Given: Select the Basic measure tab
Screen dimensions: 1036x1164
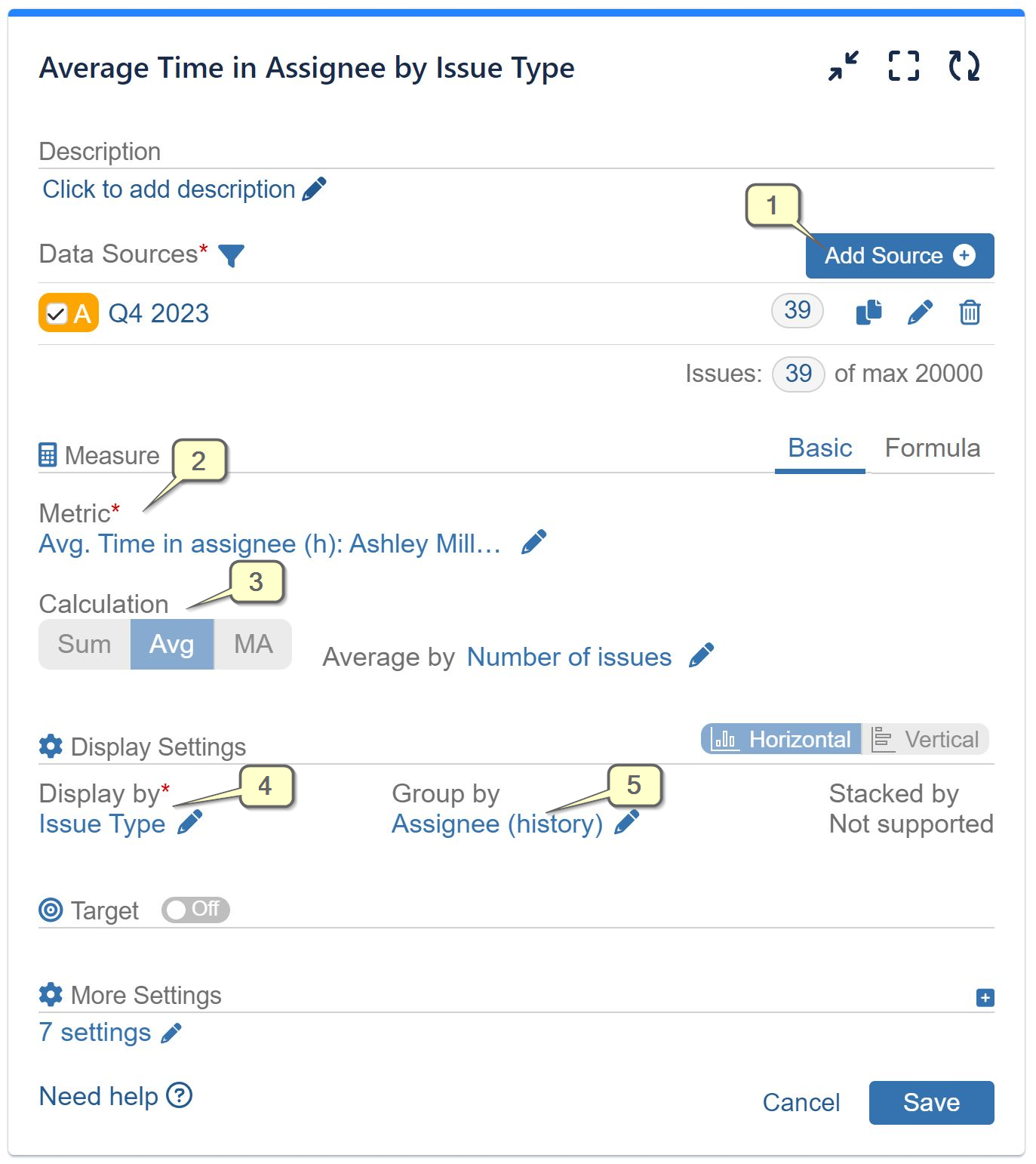Looking at the screenshot, I should tap(819, 448).
